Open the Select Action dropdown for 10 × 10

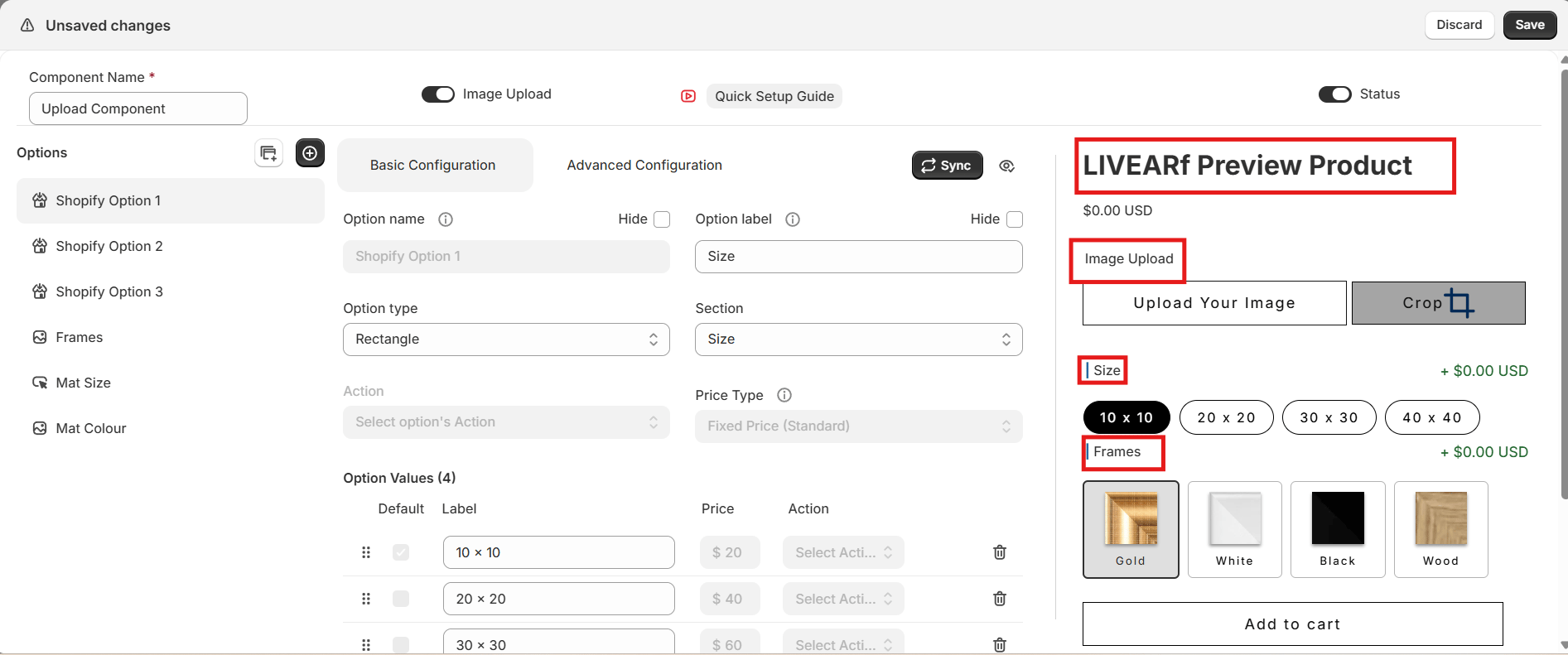pyautogui.click(x=843, y=552)
